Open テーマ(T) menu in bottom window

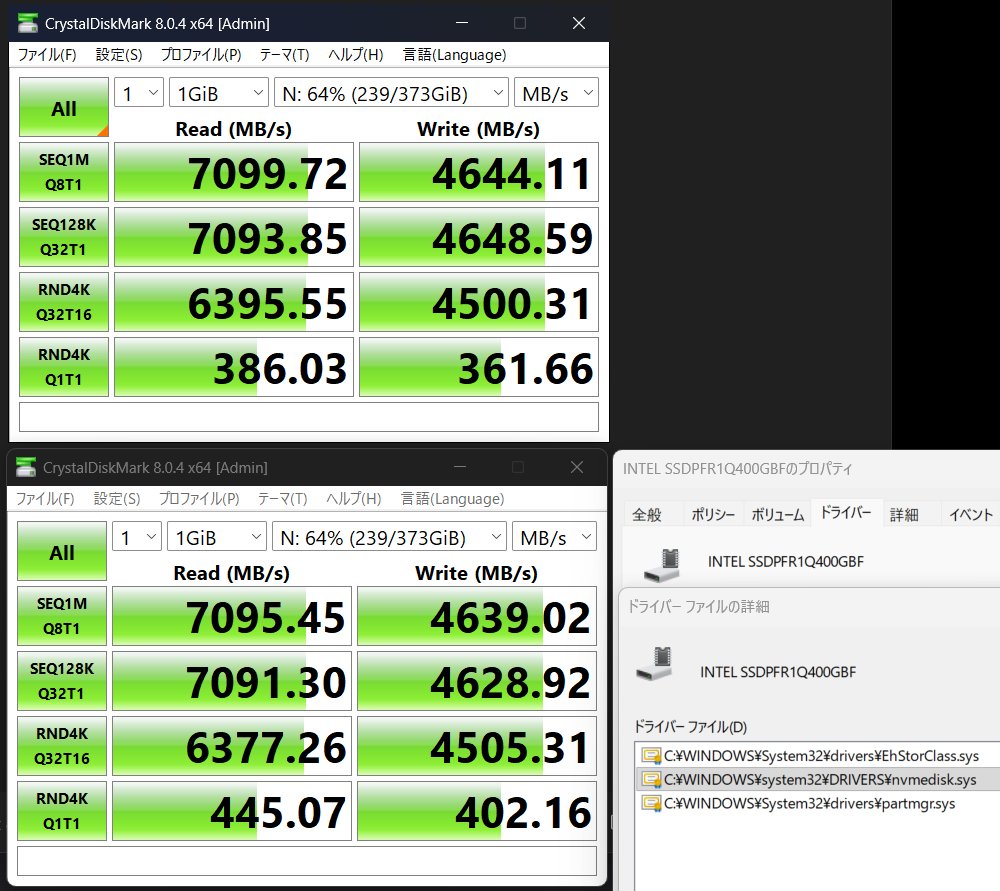click(x=283, y=499)
